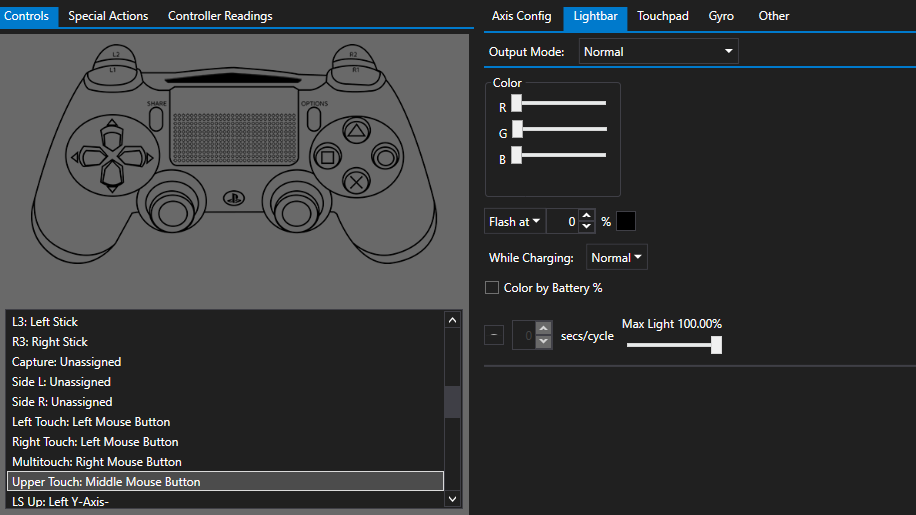The width and height of the screenshot is (916, 515).
Task: Adjust the Red color slider
Action: click(x=559, y=103)
